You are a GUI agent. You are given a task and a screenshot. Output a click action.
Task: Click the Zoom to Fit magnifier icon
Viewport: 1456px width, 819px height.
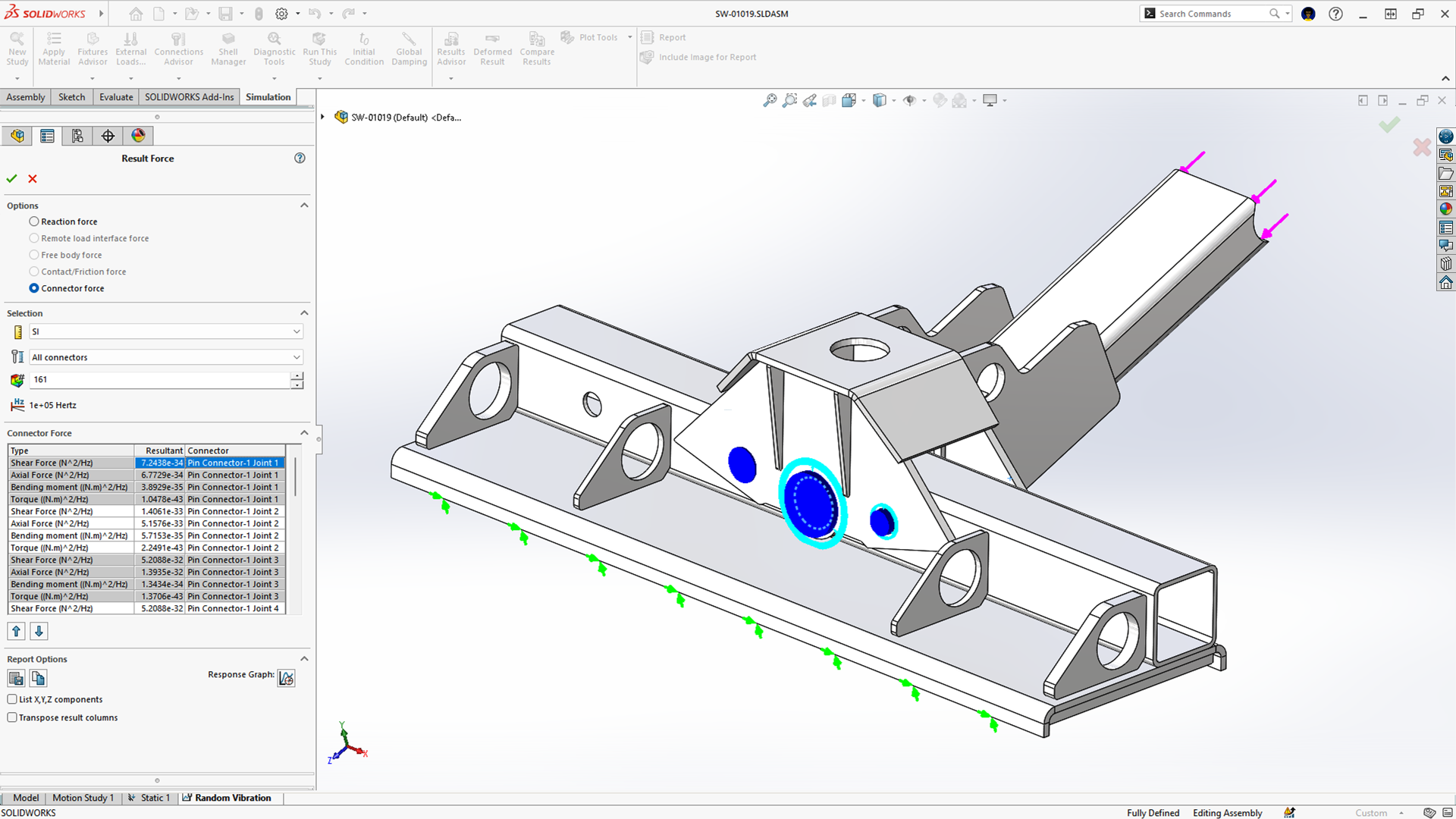pyautogui.click(x=770, y=100)
